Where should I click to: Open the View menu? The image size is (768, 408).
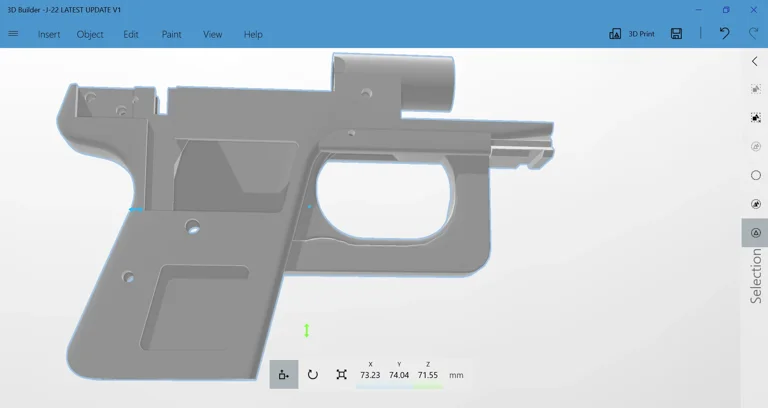pyautogui.click(x=212, y=34)
